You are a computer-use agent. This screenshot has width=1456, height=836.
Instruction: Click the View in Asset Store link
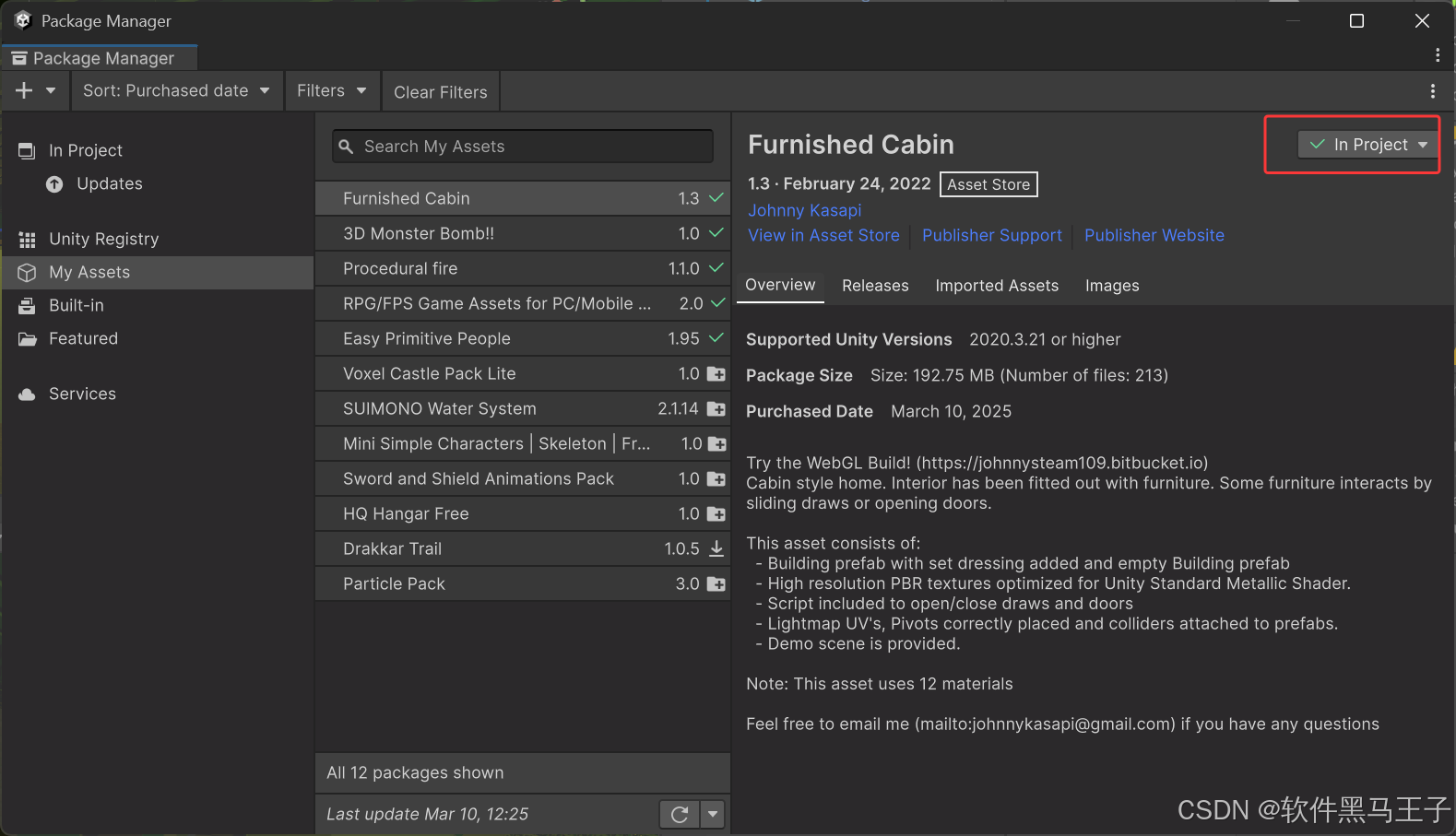point(823,235)
